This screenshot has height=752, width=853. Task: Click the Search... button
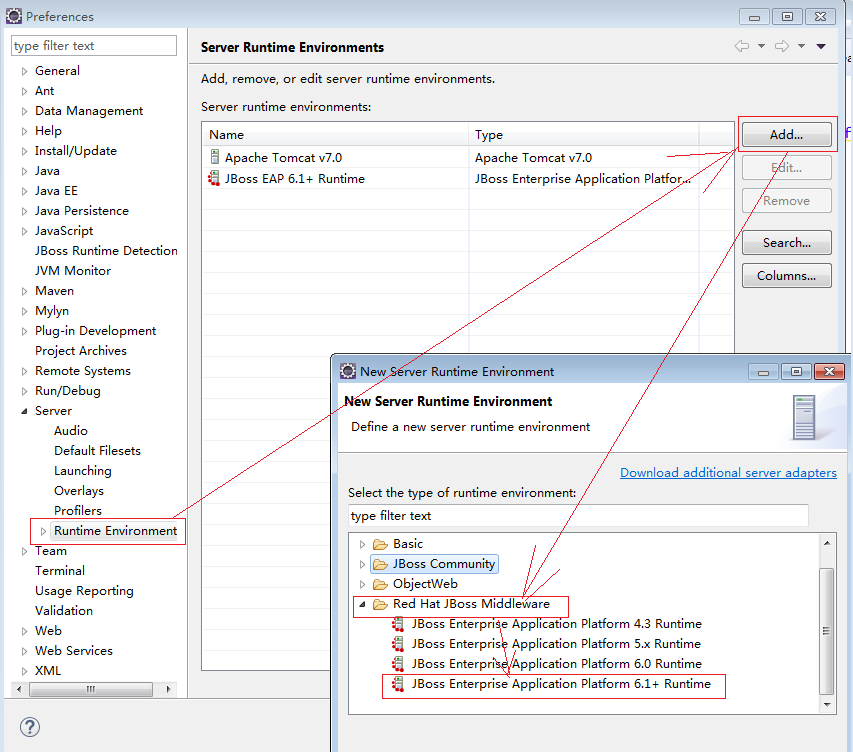click(787, 243)
